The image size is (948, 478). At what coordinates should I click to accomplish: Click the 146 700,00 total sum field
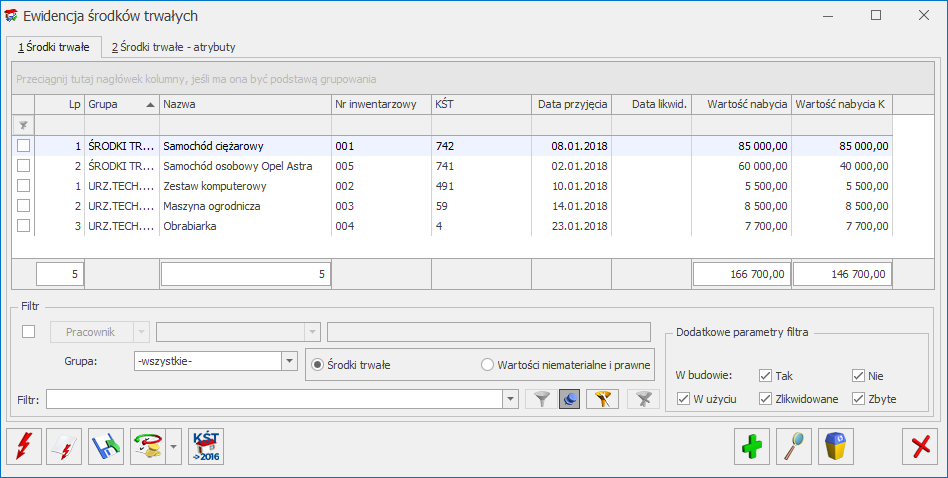[x=842, y=274]
